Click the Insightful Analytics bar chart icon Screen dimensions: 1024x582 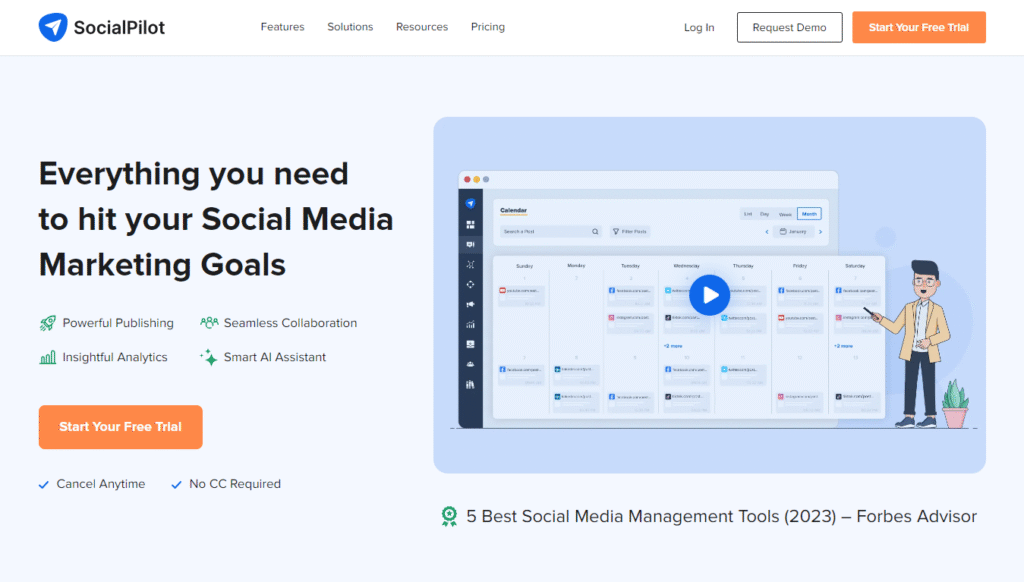click(x=48, y=357)
